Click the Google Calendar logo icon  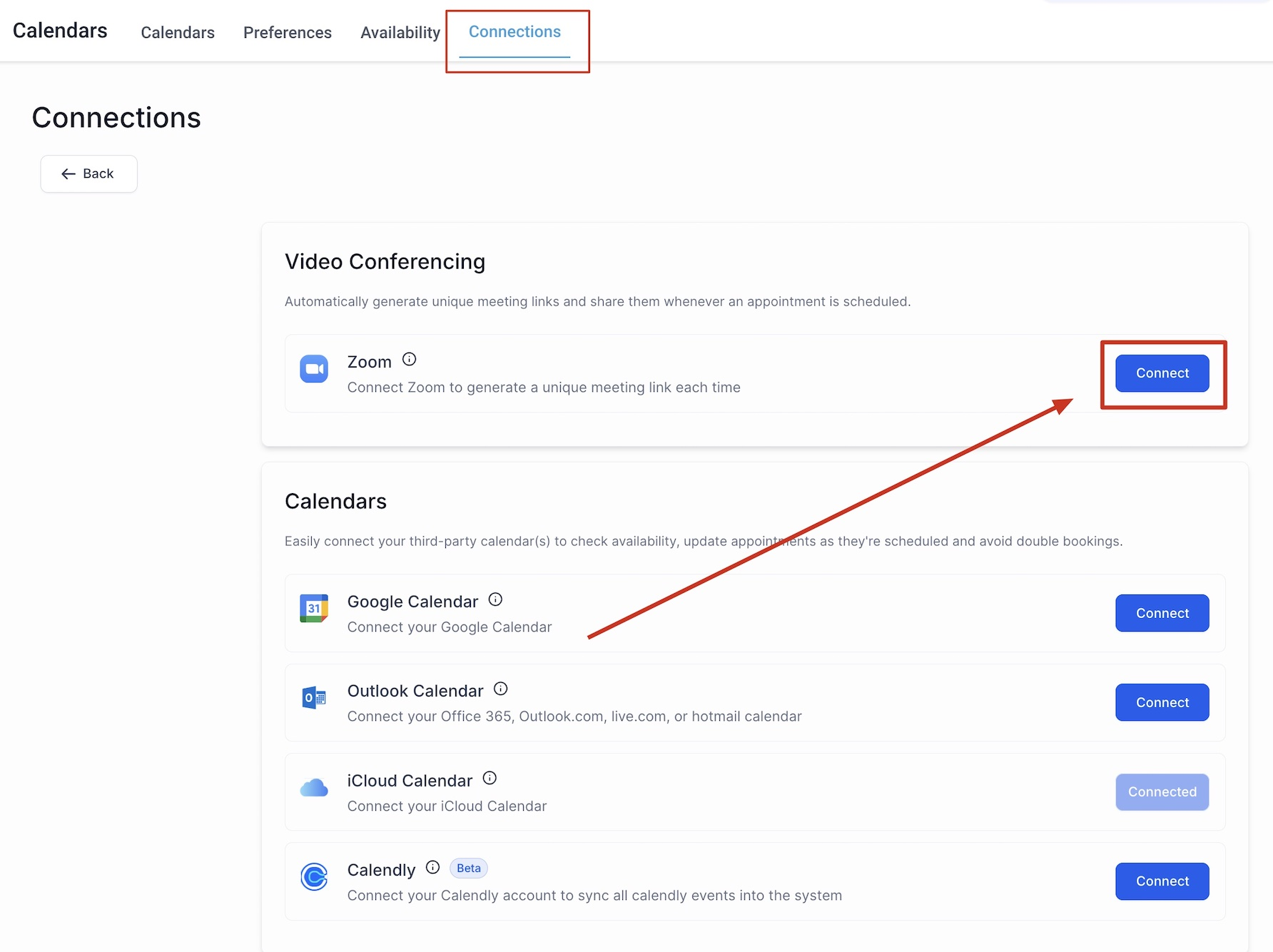coord(314,608)
